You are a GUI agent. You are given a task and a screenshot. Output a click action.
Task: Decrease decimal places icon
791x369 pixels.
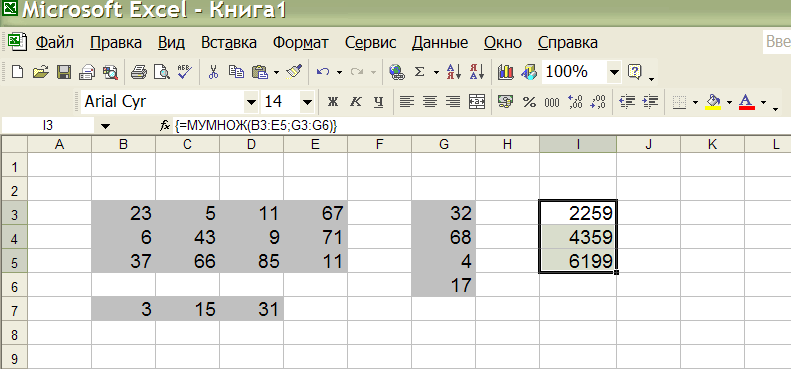[x=598, y=101]
